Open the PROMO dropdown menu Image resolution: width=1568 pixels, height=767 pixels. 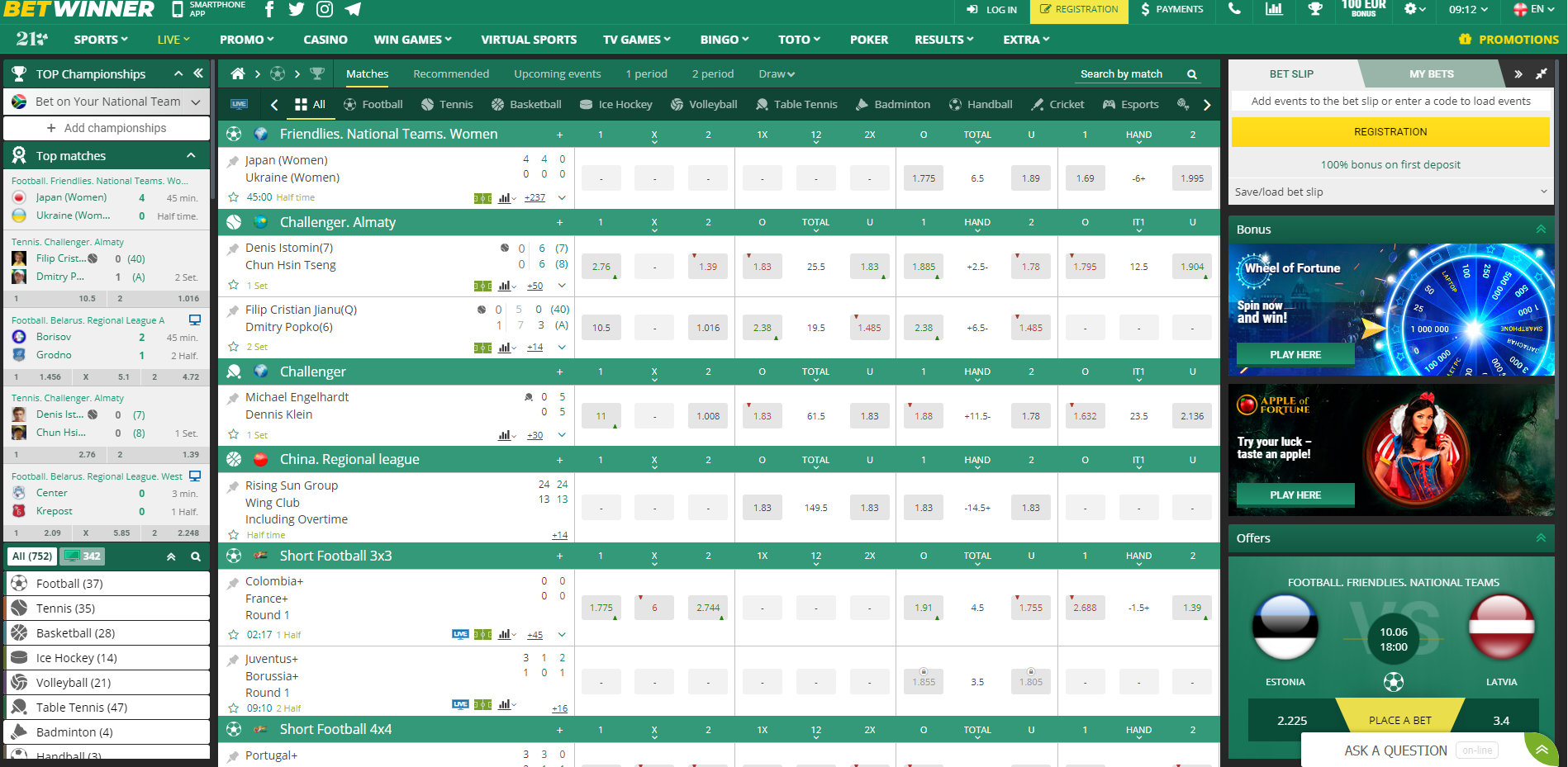(246, 40)
